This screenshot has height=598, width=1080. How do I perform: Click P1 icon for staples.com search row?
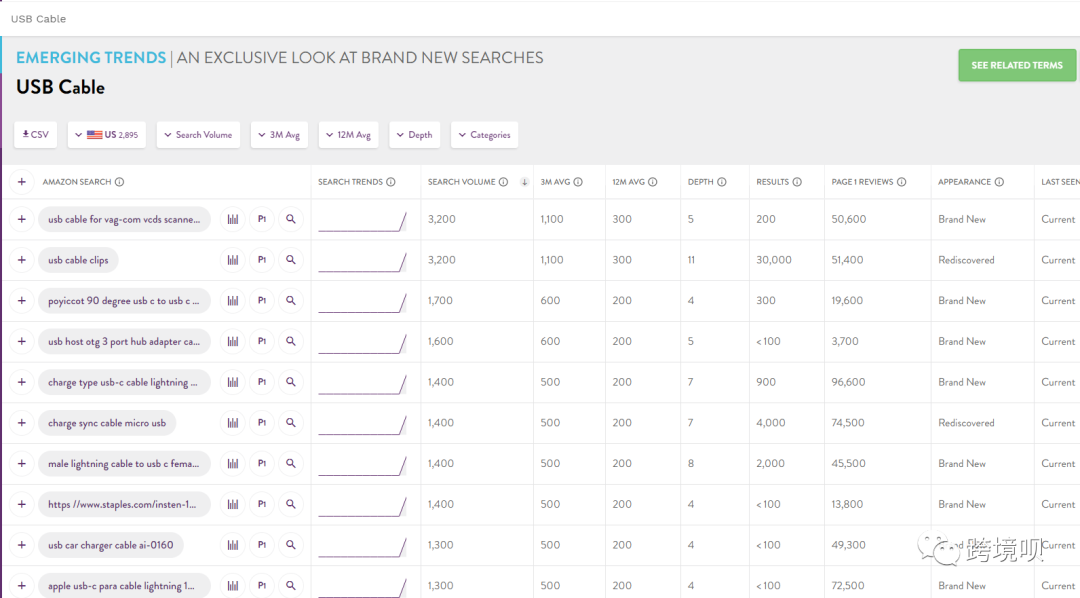pyautogui.click(x=262, y=504)
